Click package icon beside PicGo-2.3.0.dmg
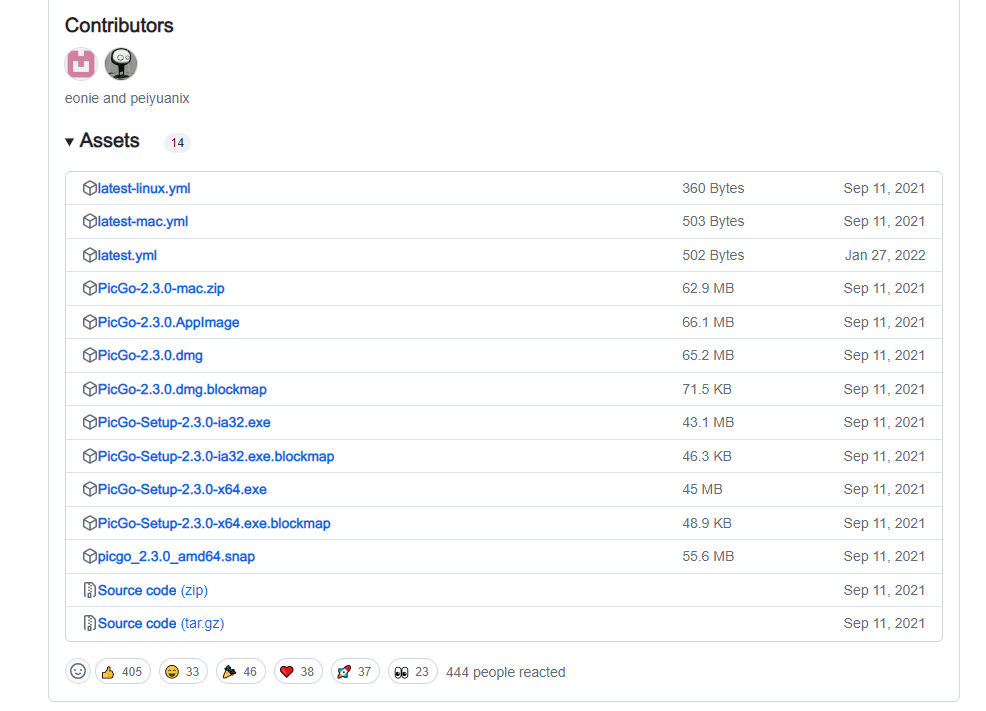 (x=89, y=355)
